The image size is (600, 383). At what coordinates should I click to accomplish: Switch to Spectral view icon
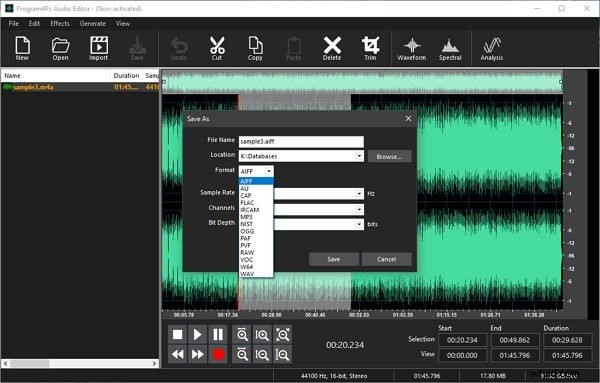(450, 48)
